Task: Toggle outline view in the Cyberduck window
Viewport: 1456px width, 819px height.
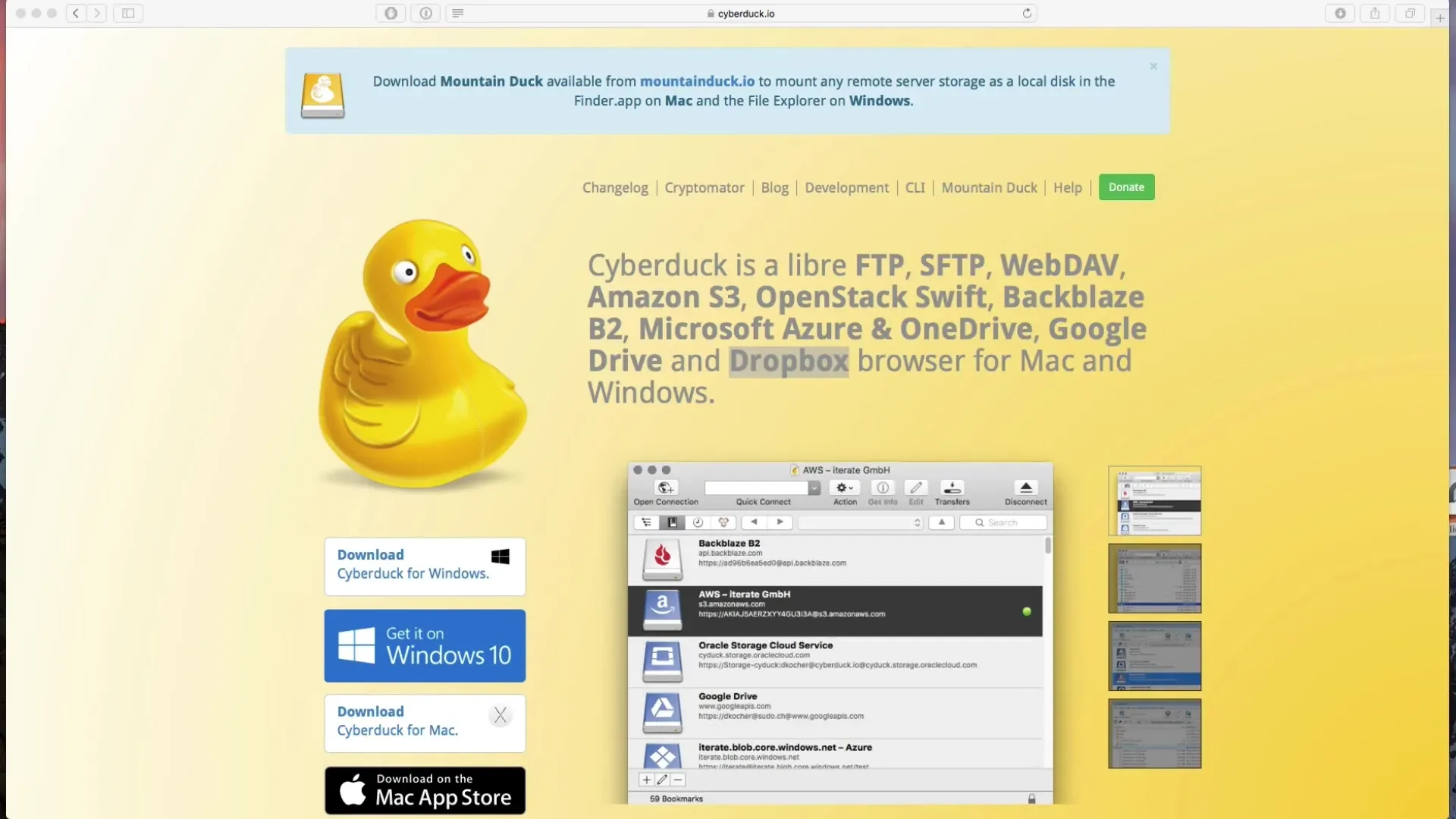Action: [647, 522]
